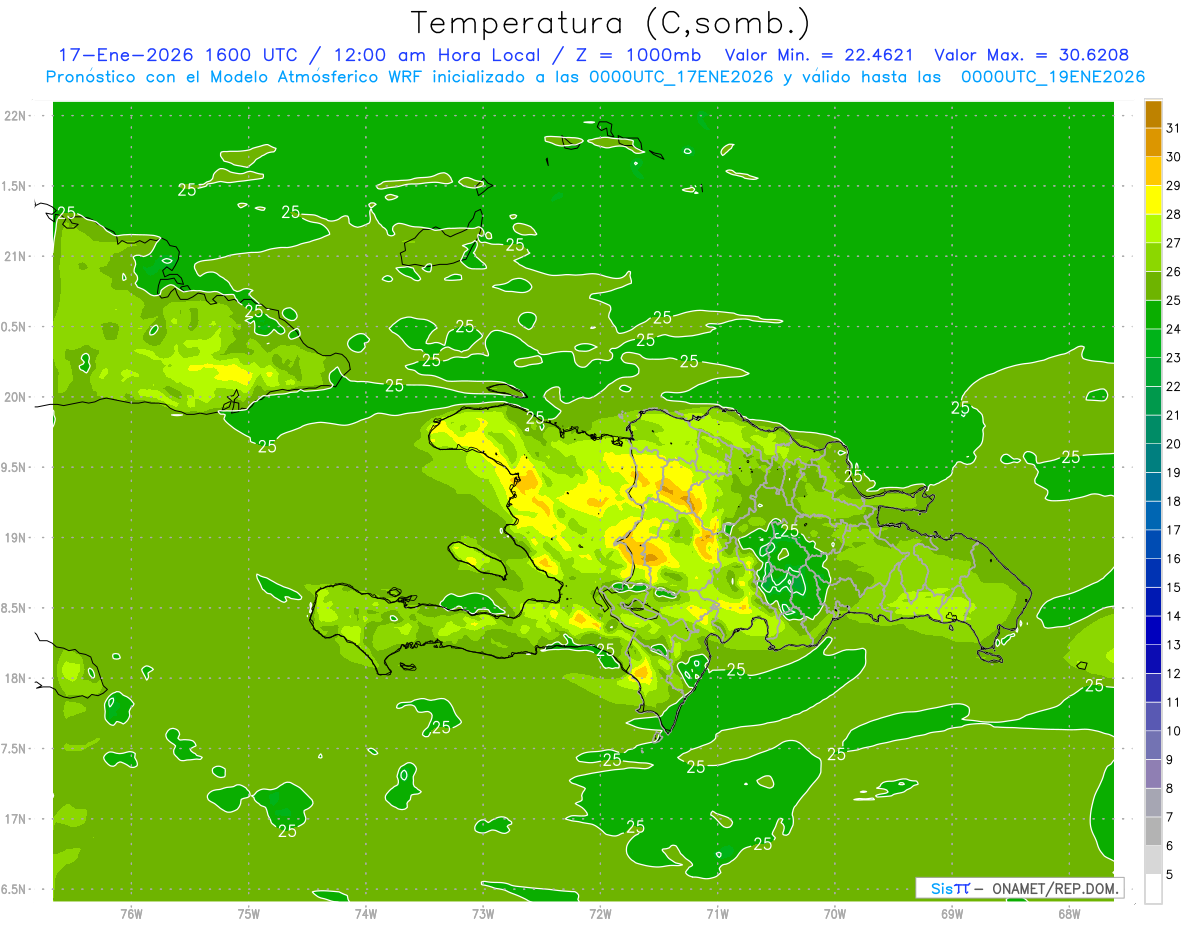Click the 21N latitude axis label

pos(15,256)
